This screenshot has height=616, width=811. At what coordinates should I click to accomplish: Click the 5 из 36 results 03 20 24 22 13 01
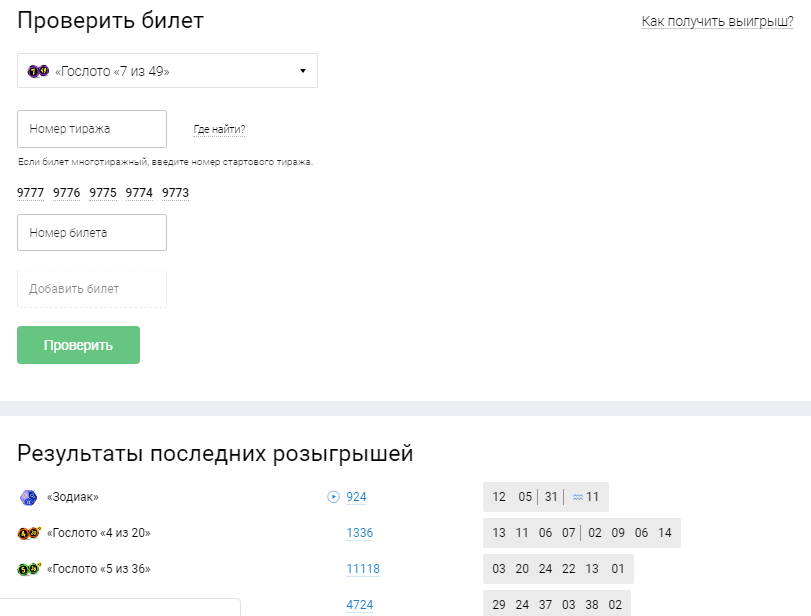[x=558, y=569]
